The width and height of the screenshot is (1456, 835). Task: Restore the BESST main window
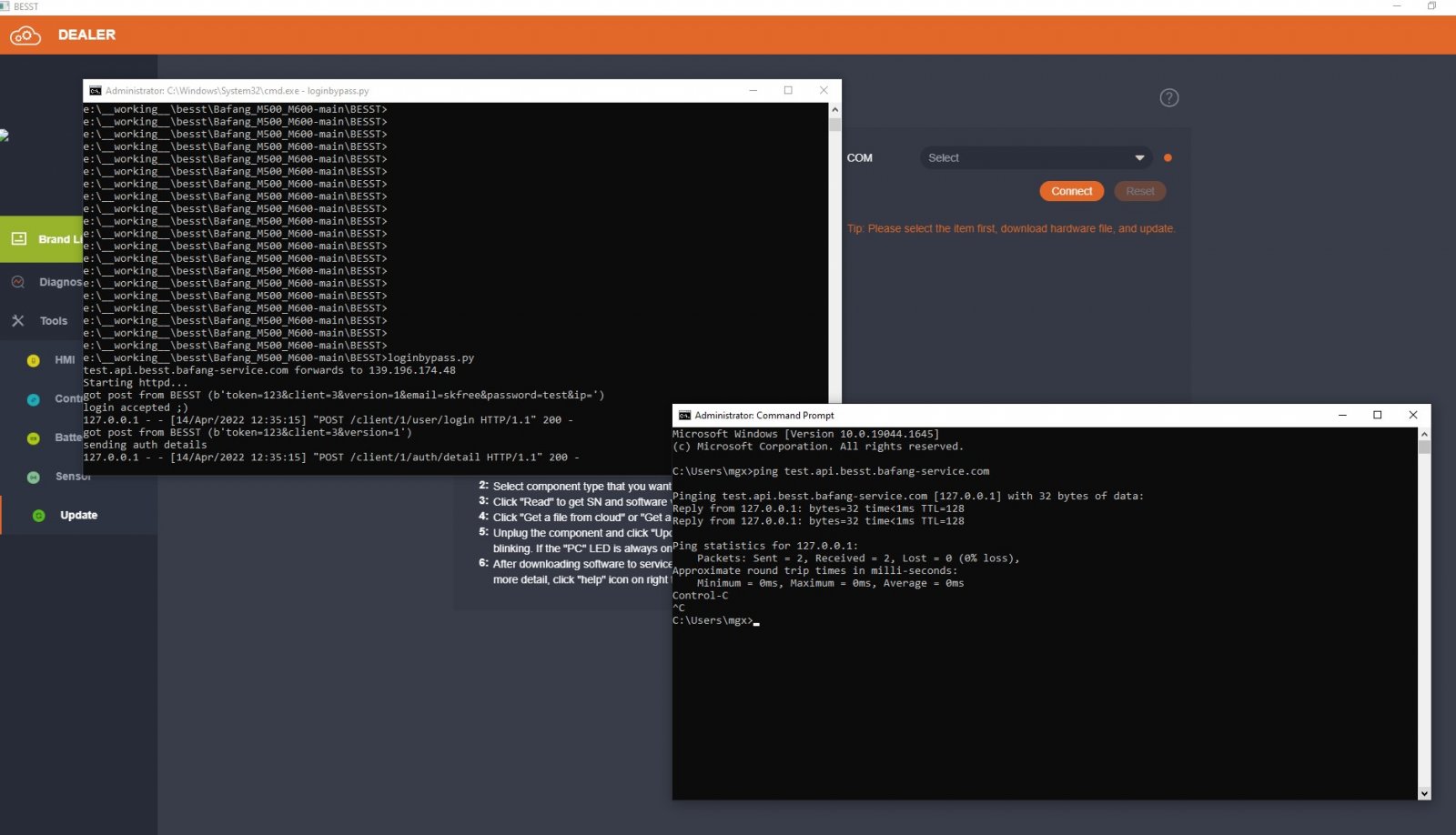(x=1432, y=6)
